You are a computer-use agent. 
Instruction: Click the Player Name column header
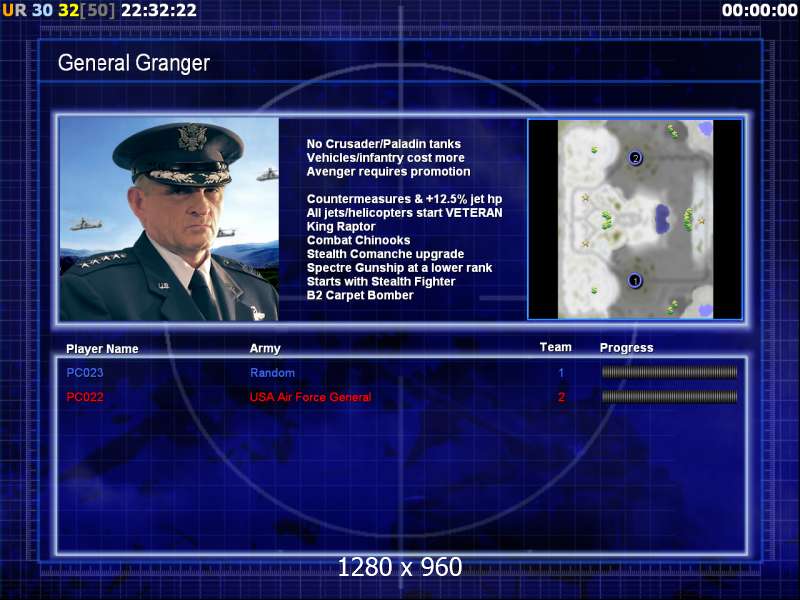[102, 348]
